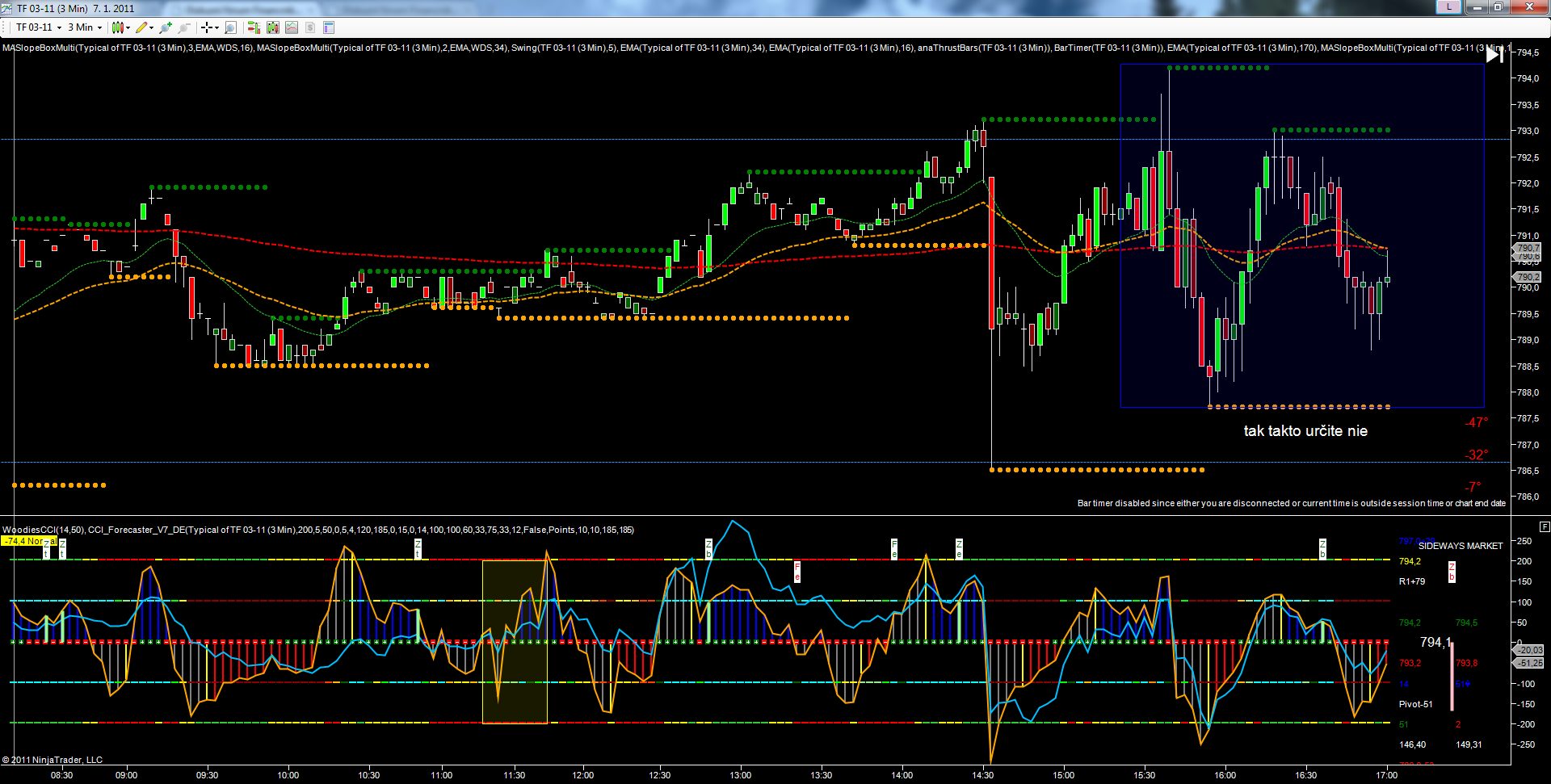Select the pencil drawing tools icon
The width and height of the screenshot is (1551, 784).
[x=141, y=27]
